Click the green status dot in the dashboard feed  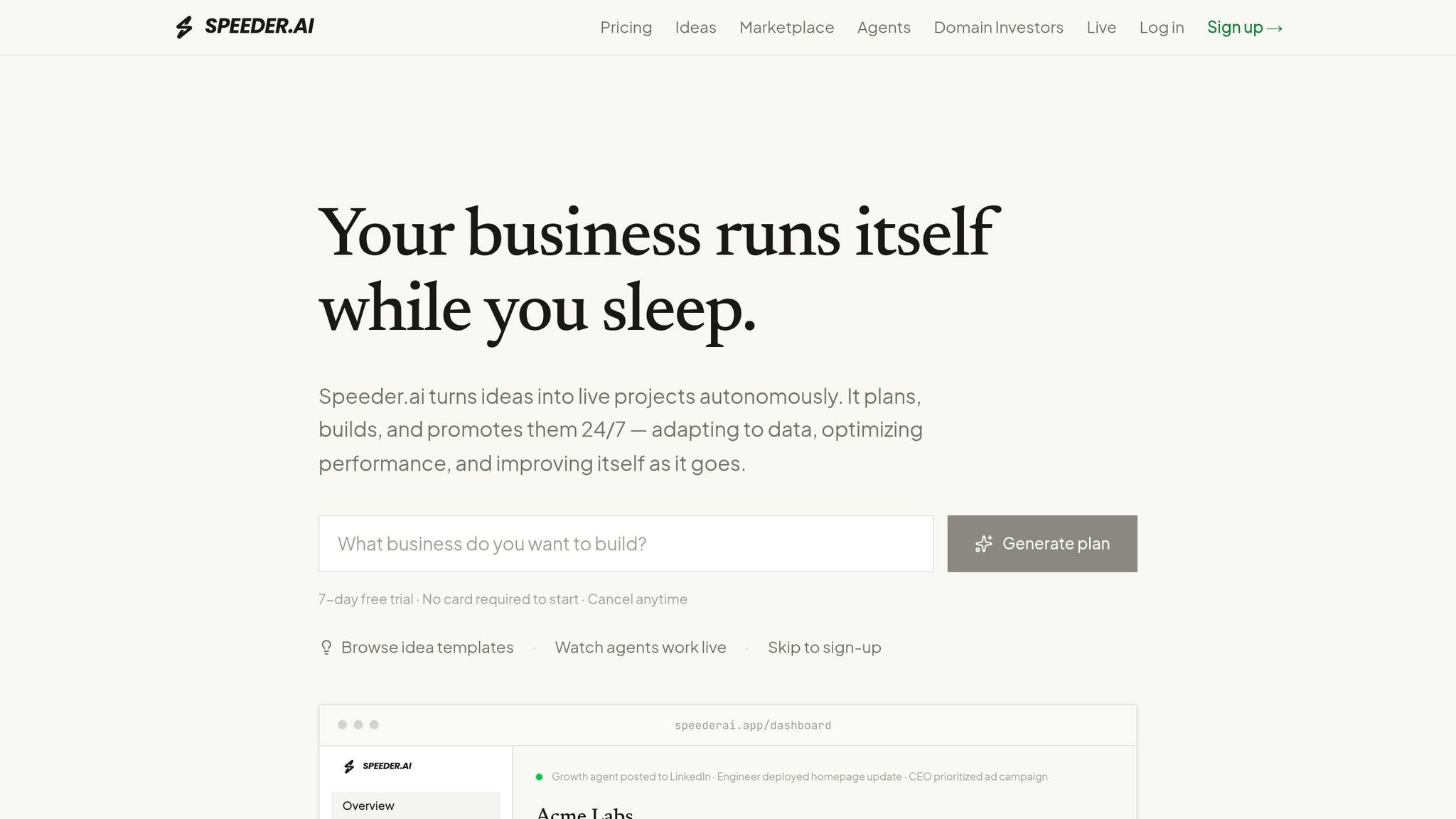(539, 776)
